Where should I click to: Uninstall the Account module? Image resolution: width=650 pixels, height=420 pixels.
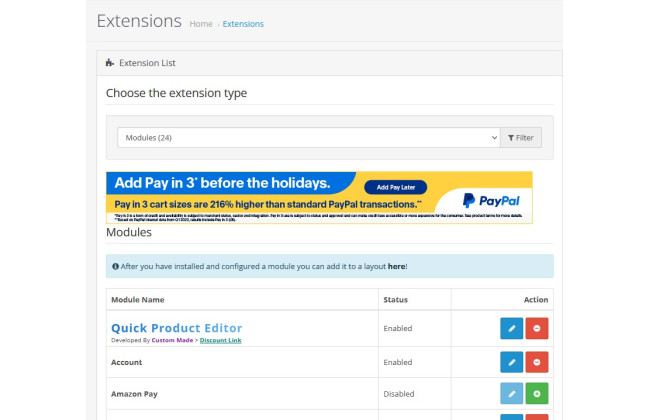pyautogui.click(x=537, y=362)
